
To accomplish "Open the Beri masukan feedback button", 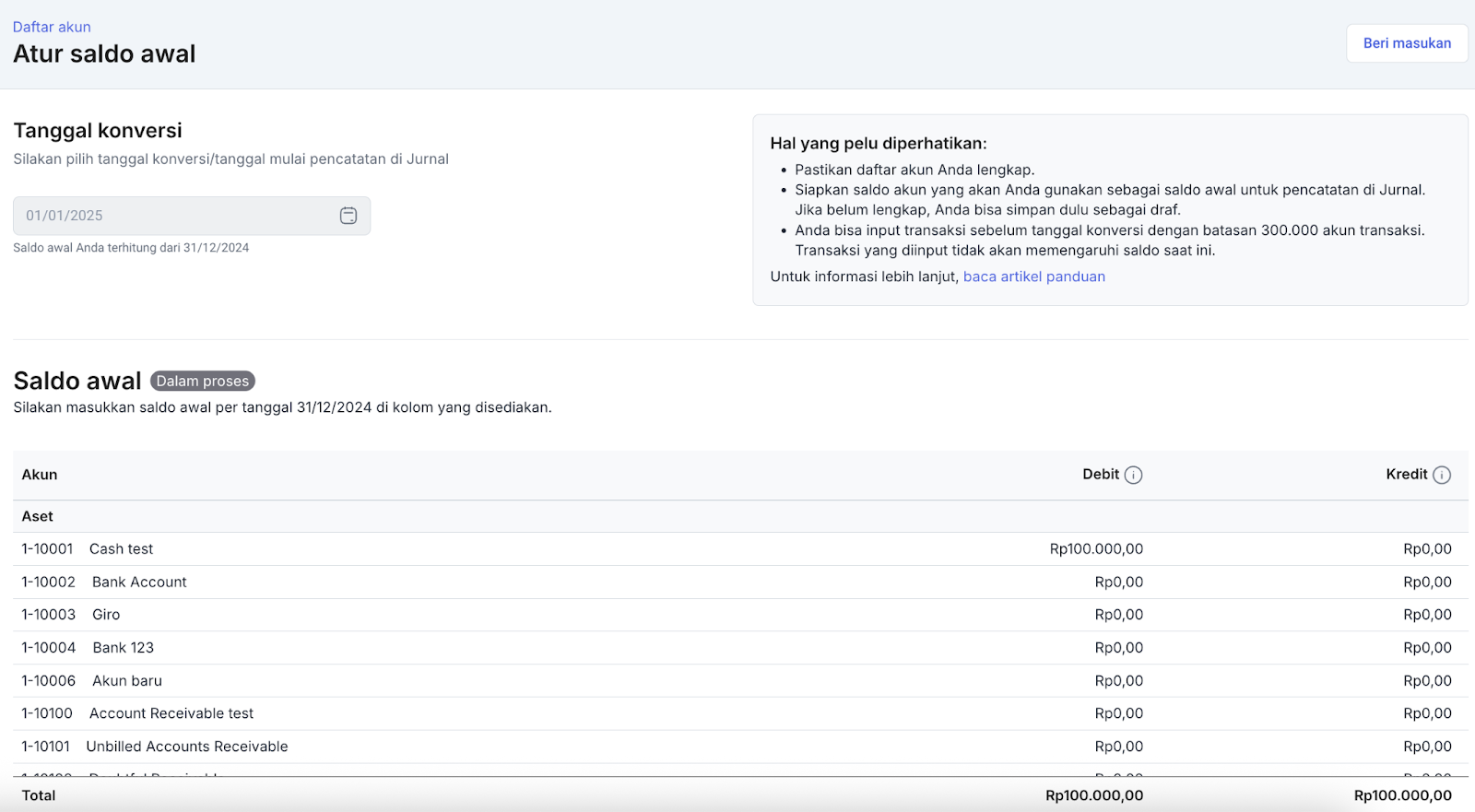I will (1406, 43).
